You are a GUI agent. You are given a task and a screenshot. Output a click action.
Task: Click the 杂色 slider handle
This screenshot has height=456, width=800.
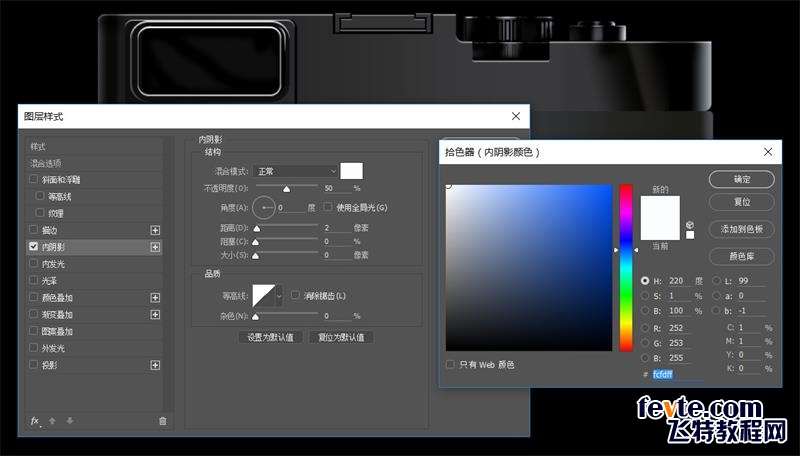(256, 317)
